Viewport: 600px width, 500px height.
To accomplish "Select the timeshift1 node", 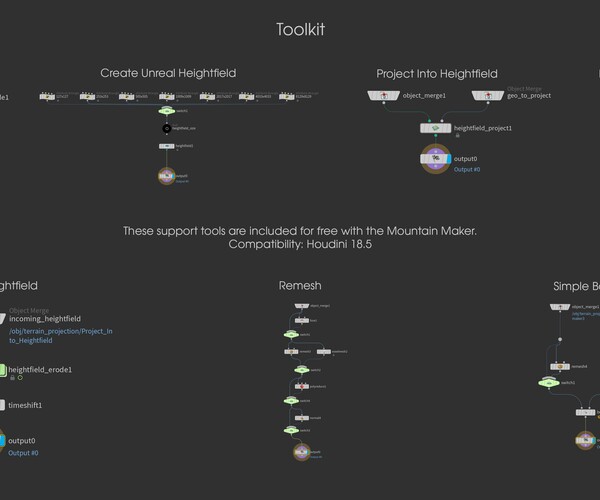I will point(3,405).
